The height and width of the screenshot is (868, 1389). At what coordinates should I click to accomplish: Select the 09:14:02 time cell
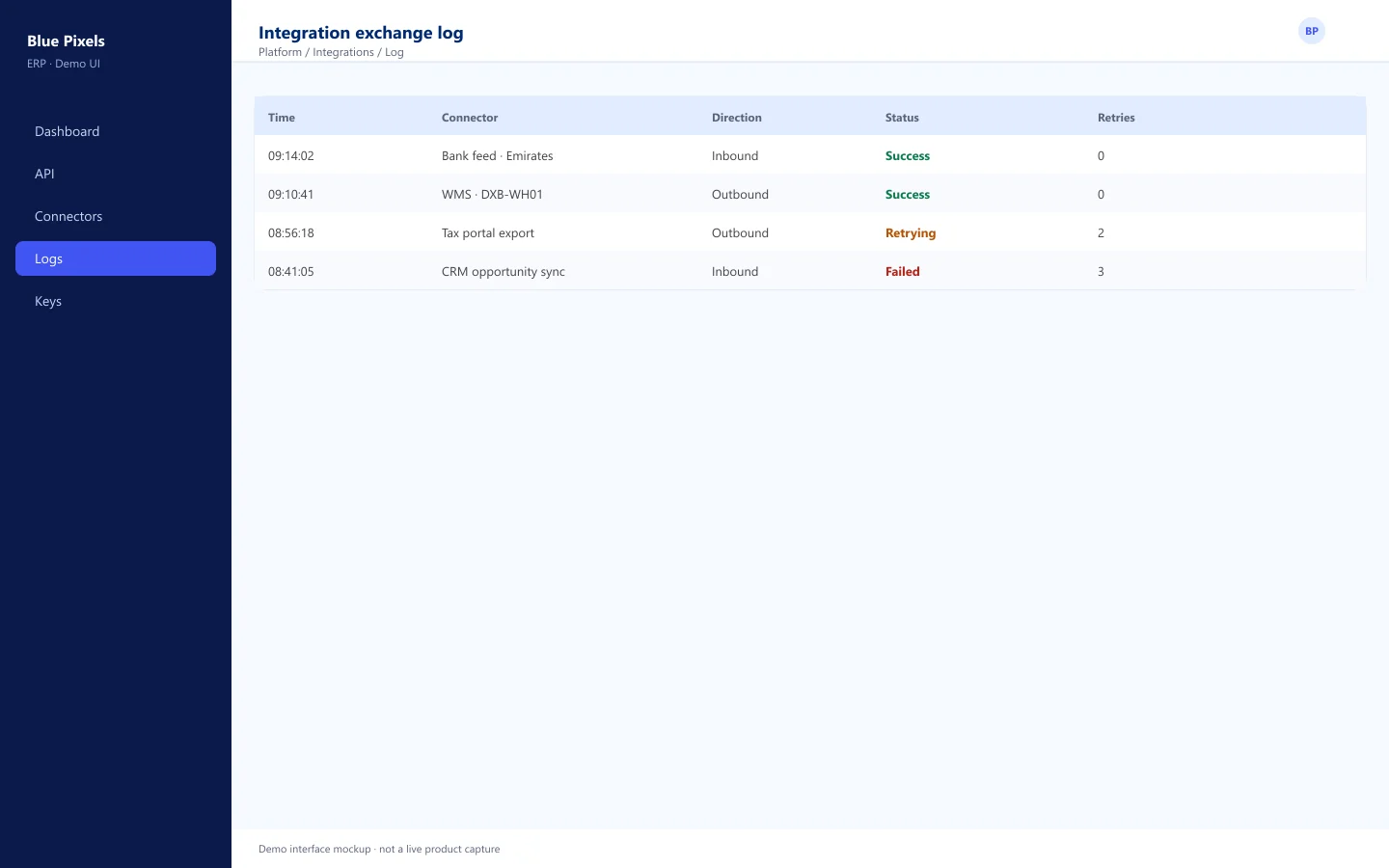click(x=291, y=155)
